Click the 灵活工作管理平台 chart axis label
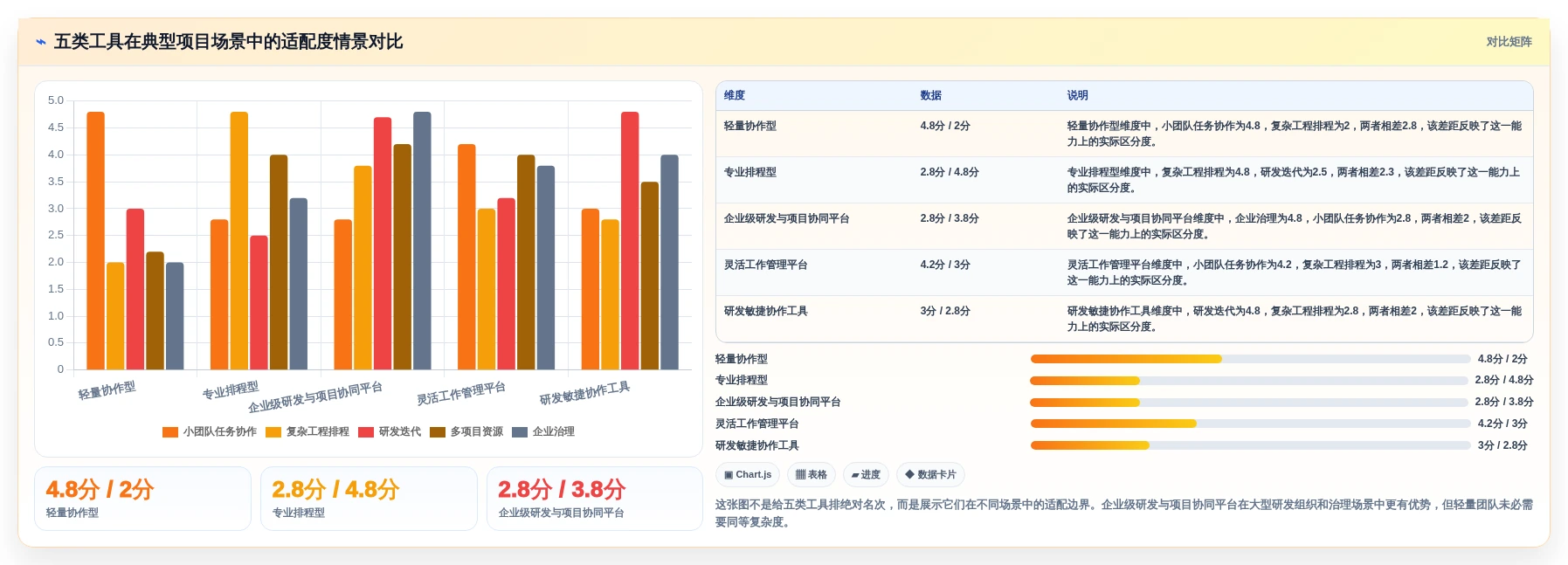 pyautogui.click(x=461, y=394)
